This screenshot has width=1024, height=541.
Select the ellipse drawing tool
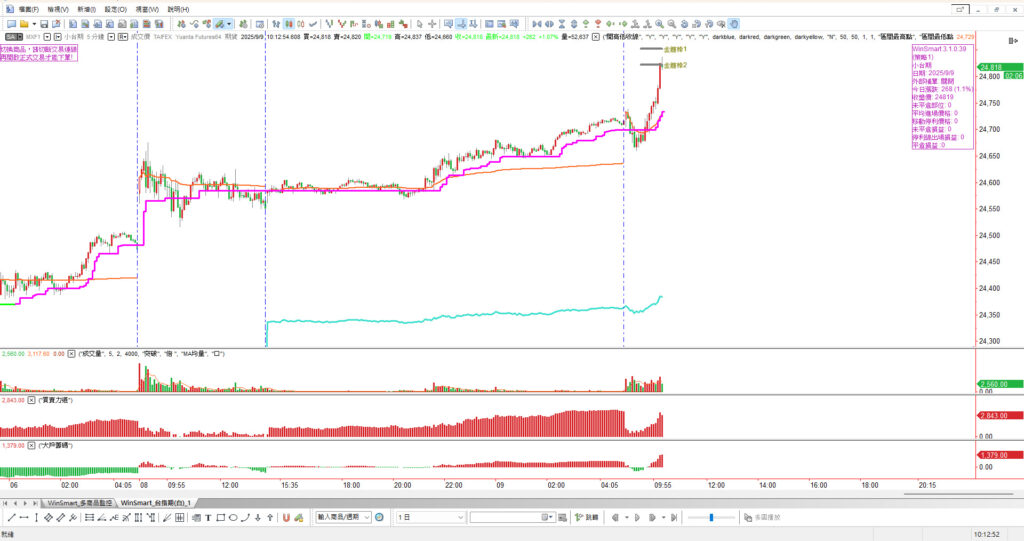(232, 517)
